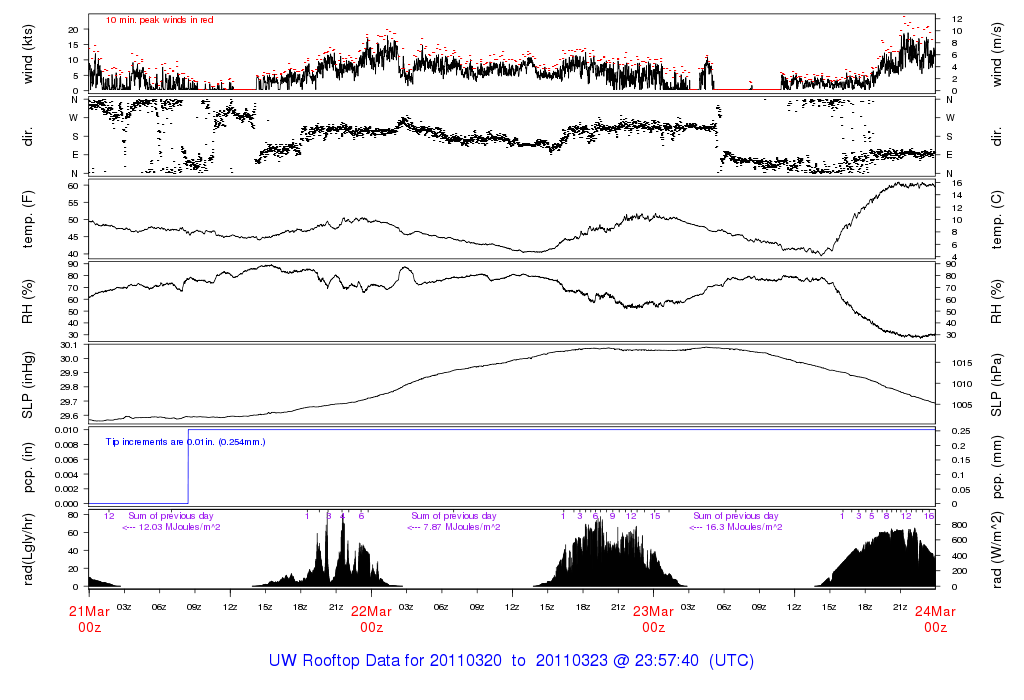This screenshot has height=700, width=1024.
Task: Click the '10 min. peak winds in red' note
Action: tap(159, 20)
